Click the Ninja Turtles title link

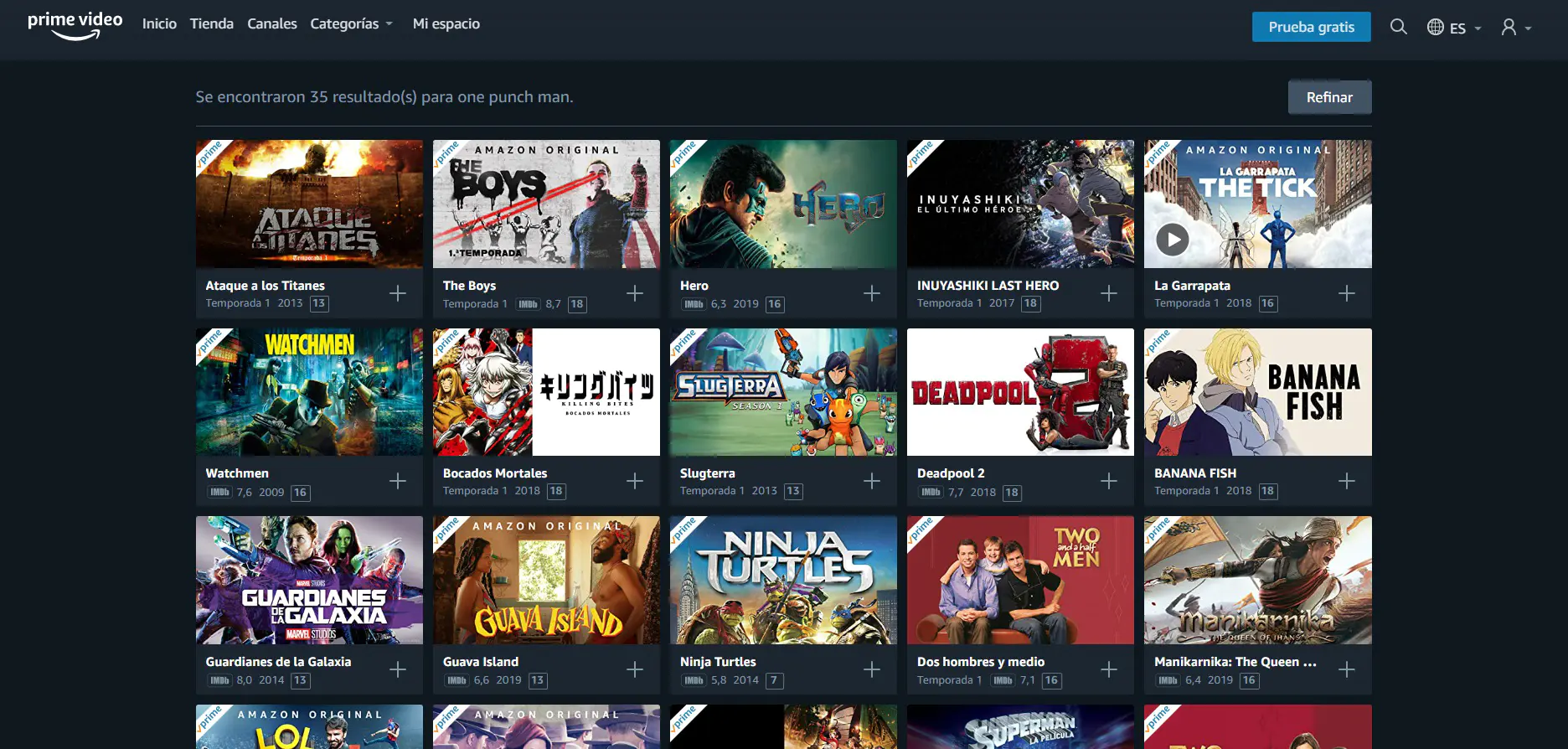pos(718,662)
